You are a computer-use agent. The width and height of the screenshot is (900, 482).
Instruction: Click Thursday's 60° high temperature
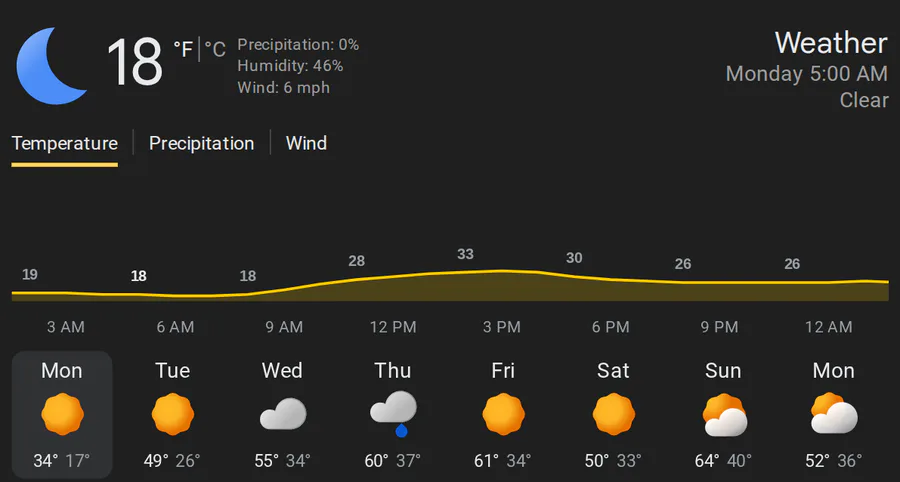[x=378, y=461]
